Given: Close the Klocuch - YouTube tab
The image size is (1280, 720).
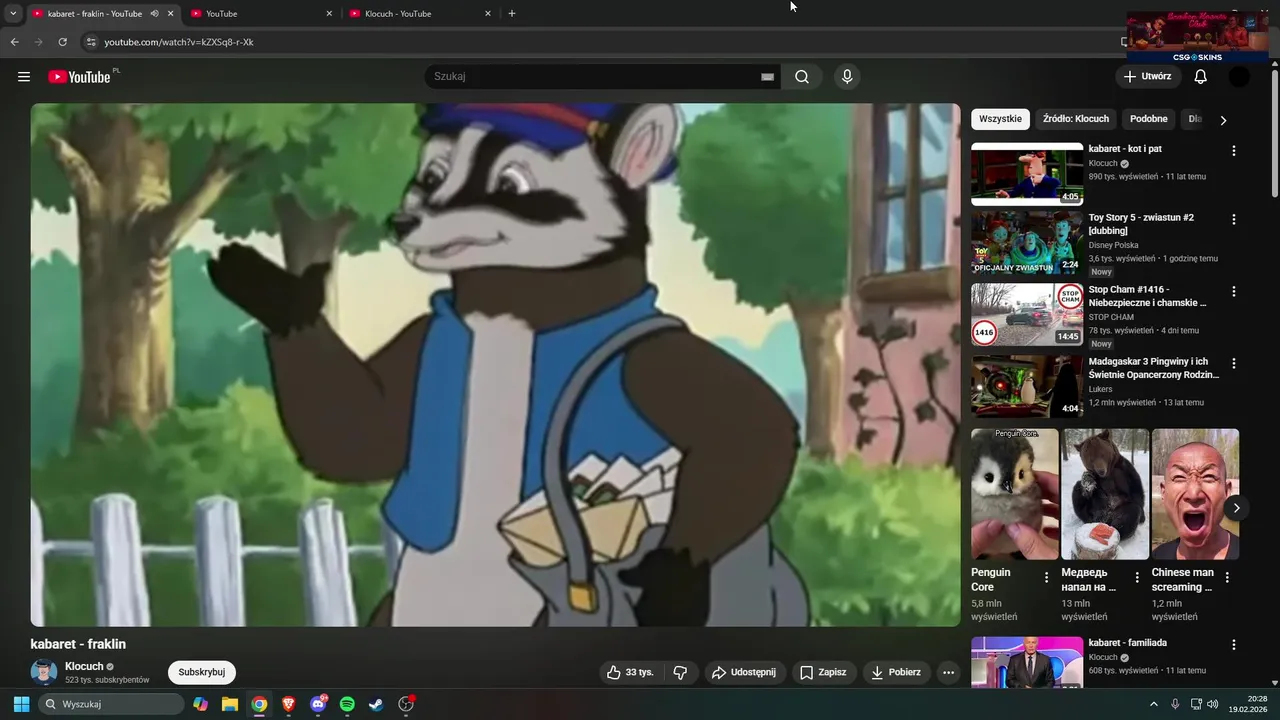Looking at the screenshot, I should click(x=488, y=14).
